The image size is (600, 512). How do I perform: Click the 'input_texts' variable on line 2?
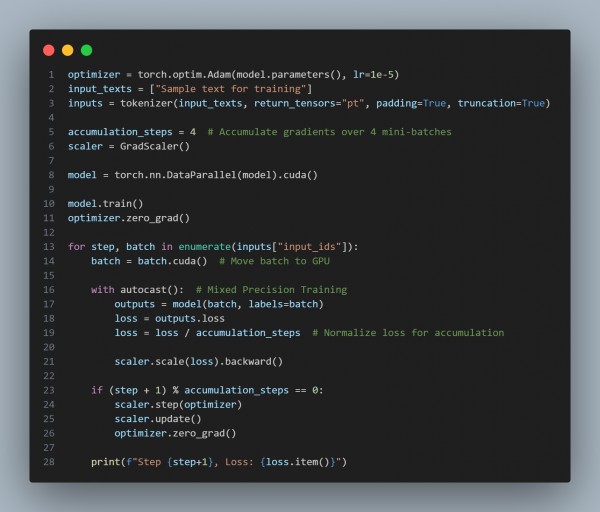(x=99, y=89)
